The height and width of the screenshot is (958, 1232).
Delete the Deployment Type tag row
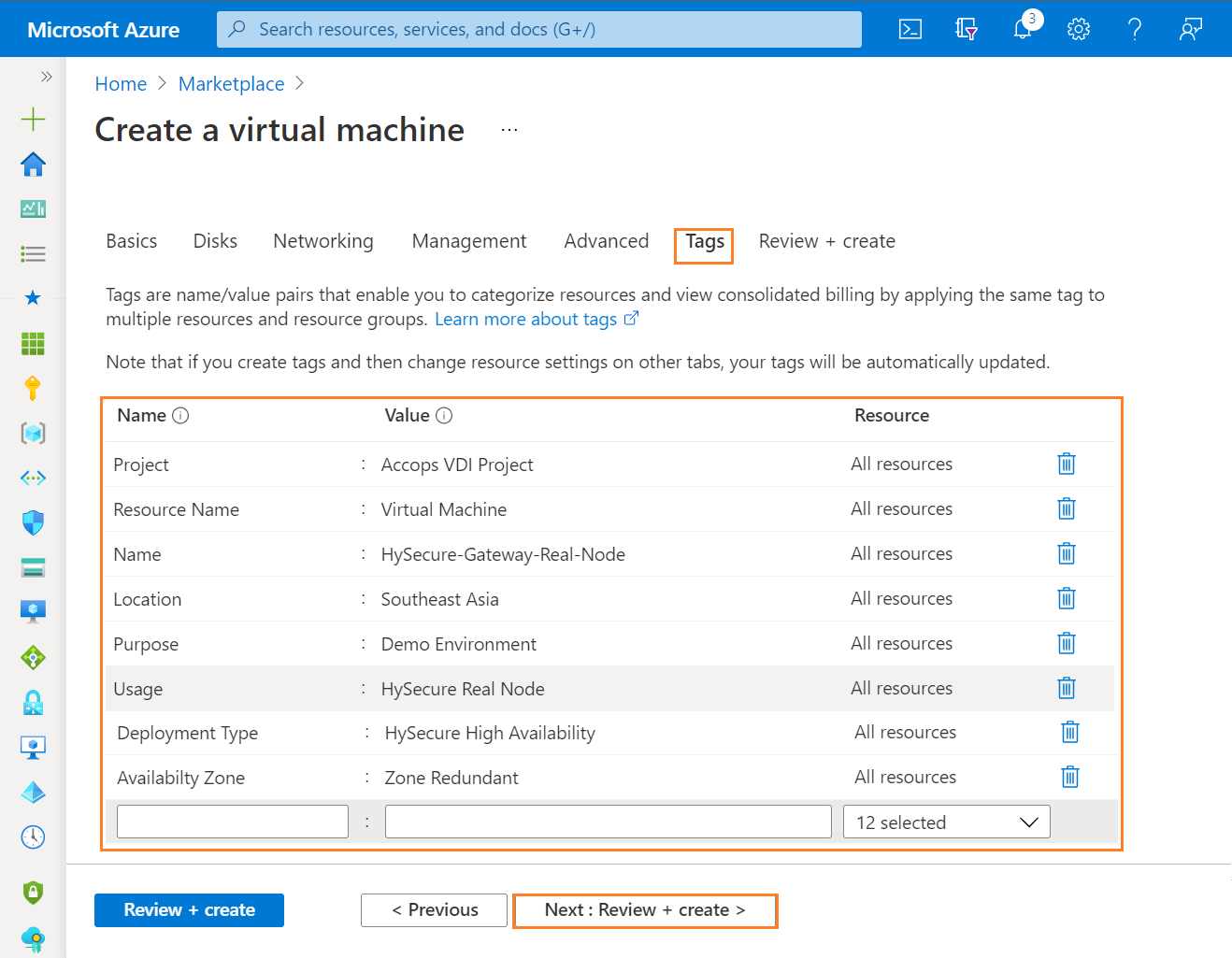tap(1070, 732)
